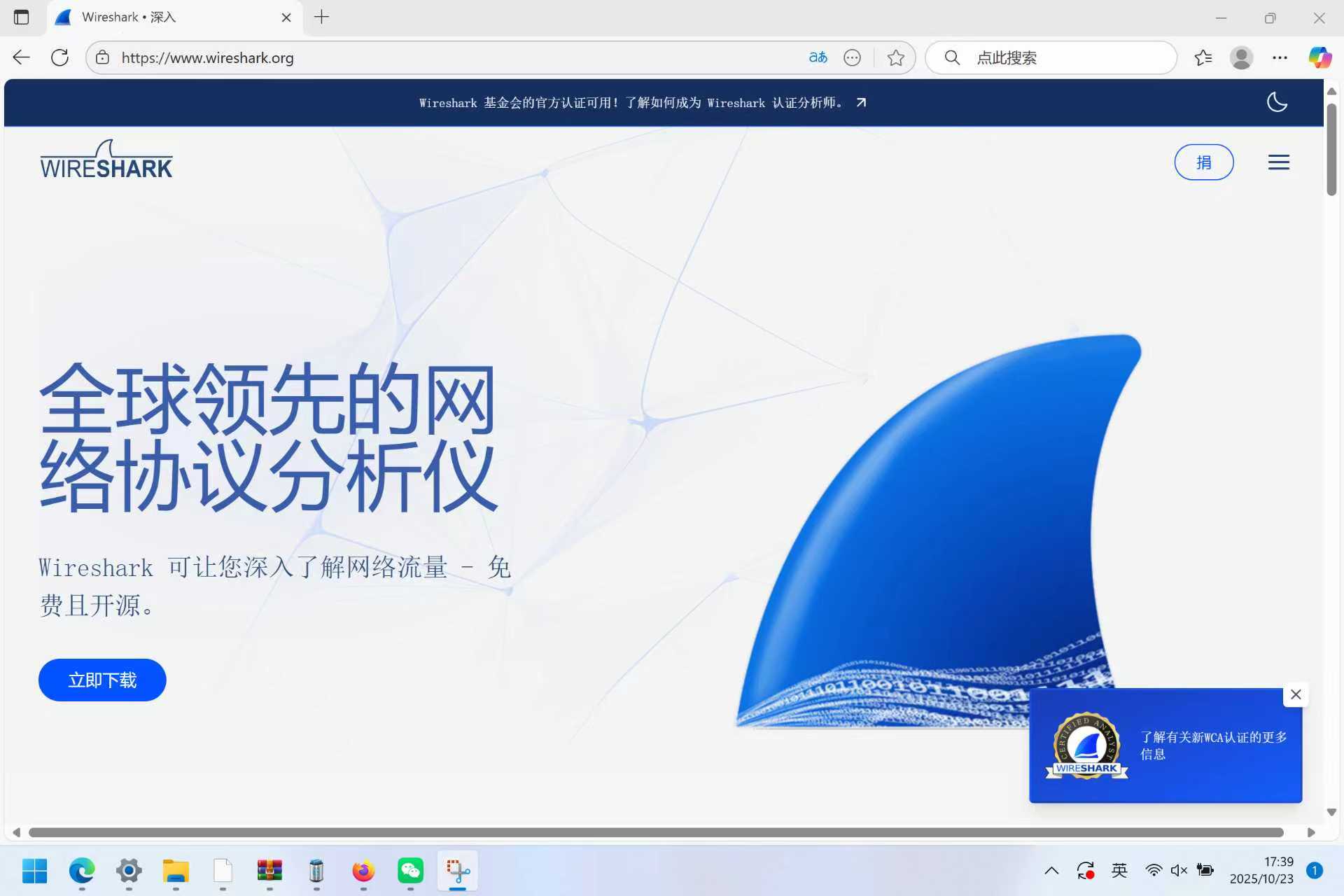The width and height of the screenshot is (1344, 896).
Task: Close the WCA certification popup
Action: [1296, 694]
